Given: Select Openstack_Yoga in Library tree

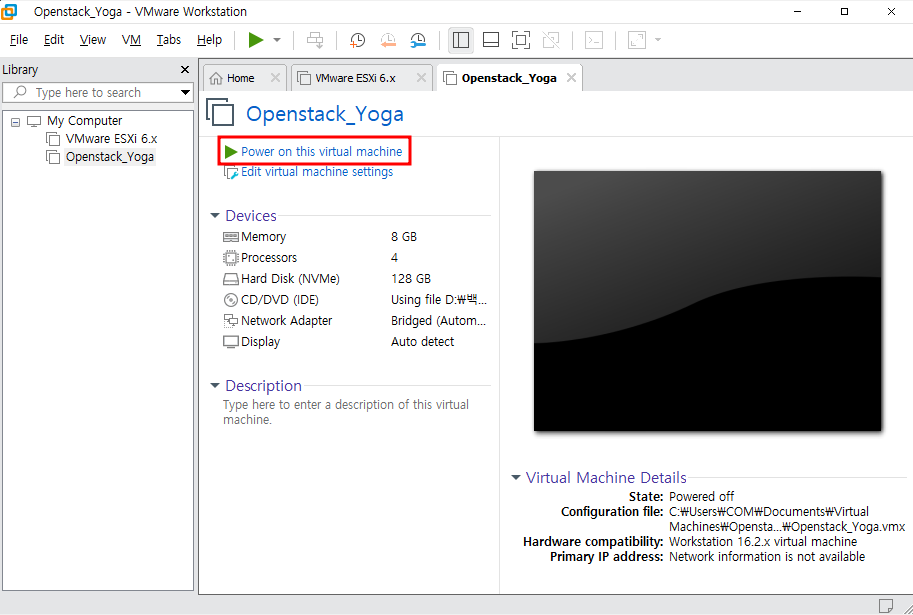Looking at the screenshot, I should (109, 157).
